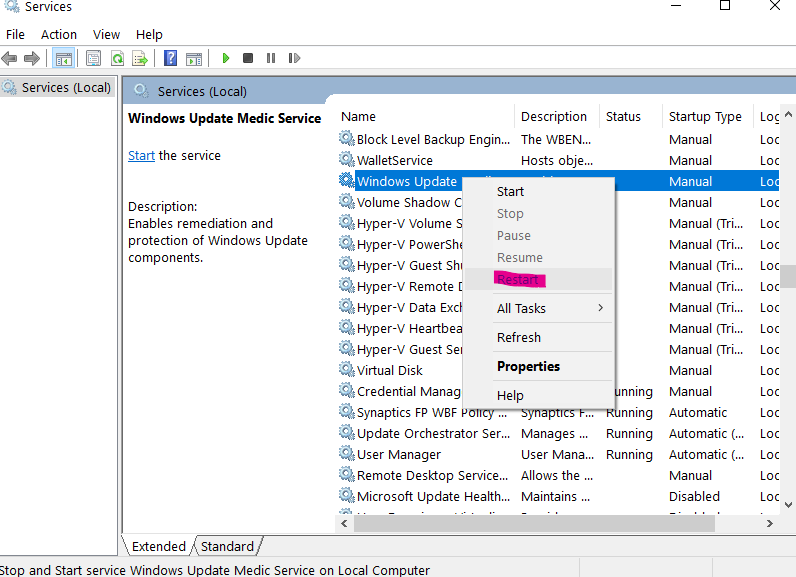Choose Refresh in the context menu
This screenshot has height=577, width=796.
[x=539, y=337]
